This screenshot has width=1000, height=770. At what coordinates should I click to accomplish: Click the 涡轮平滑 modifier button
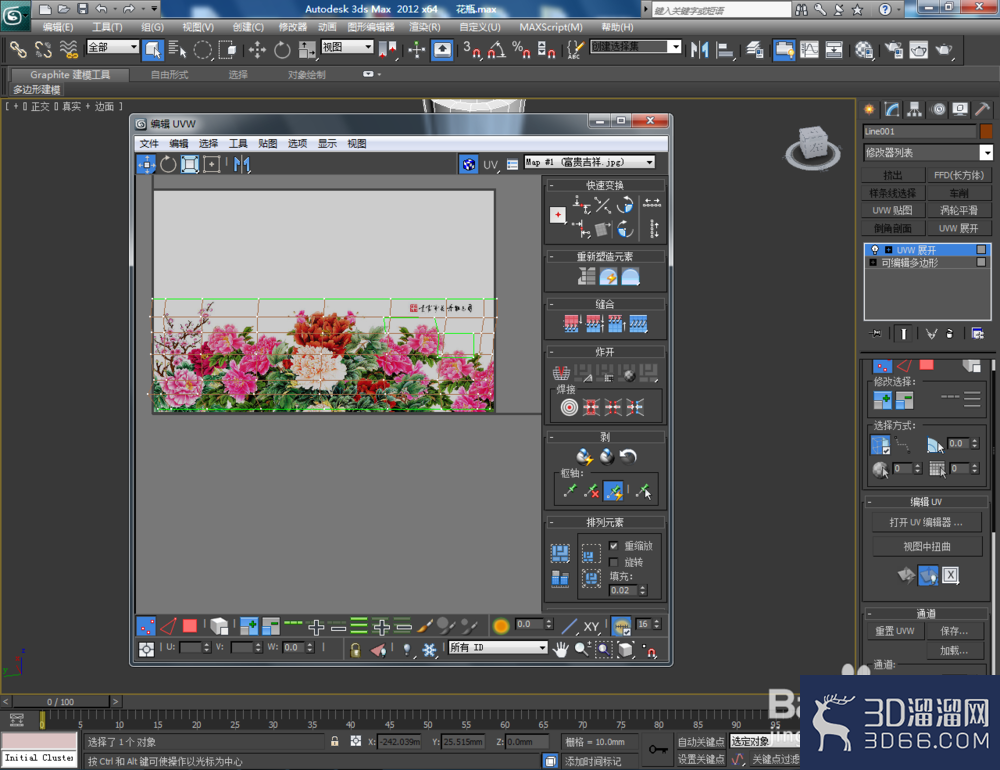pos(959,211)
